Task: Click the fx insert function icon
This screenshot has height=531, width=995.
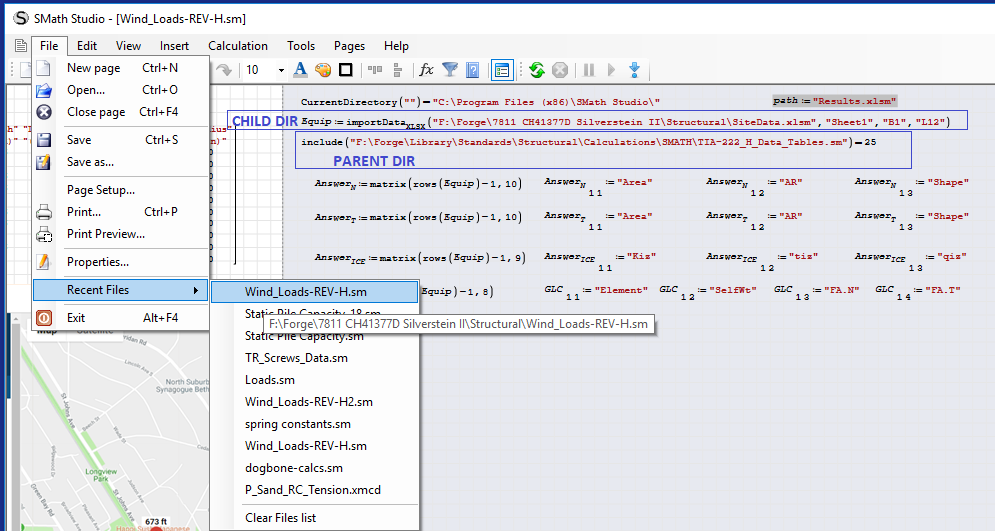Action: [x=426, y=70]
